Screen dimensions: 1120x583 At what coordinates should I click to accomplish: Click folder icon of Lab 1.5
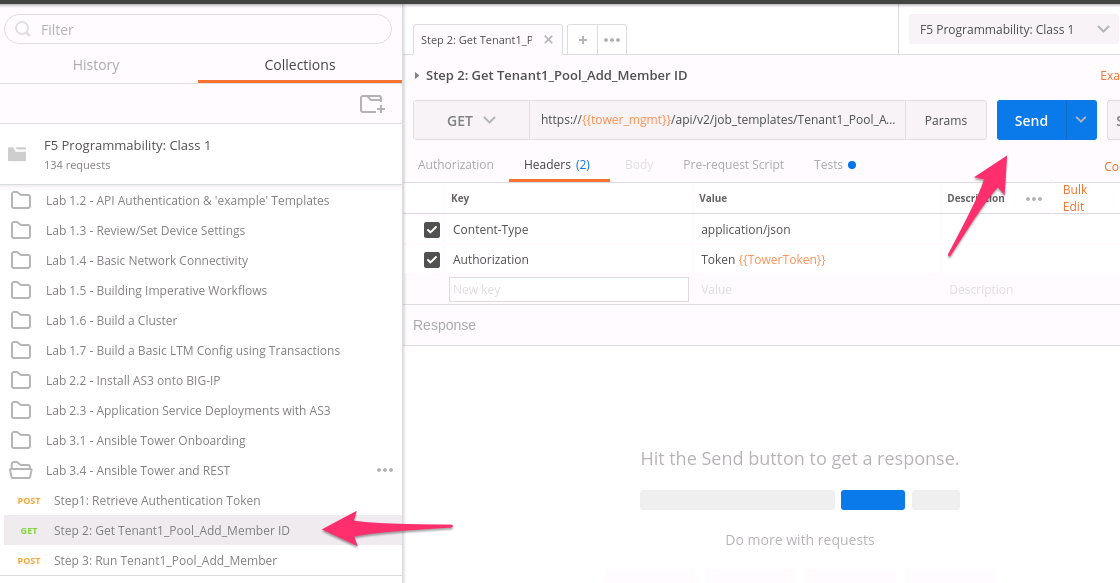pos(21,291)
